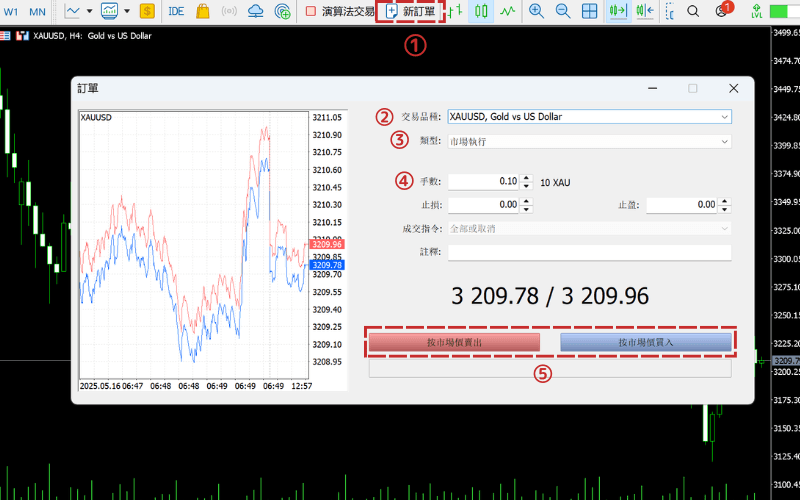Click the 註釋 comment text field
Viewport: 800px width, 500px height.
(589, 252)
